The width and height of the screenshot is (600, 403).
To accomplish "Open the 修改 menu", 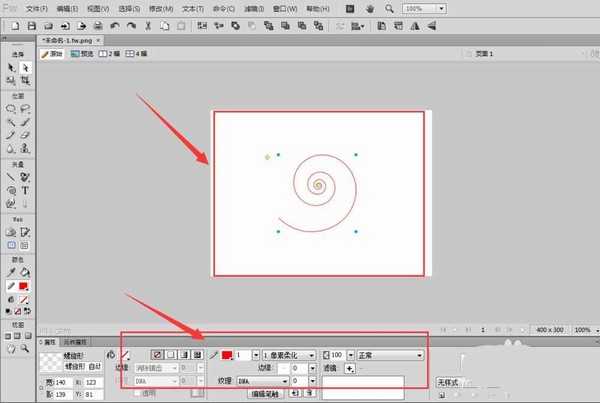I will [161, 7].
